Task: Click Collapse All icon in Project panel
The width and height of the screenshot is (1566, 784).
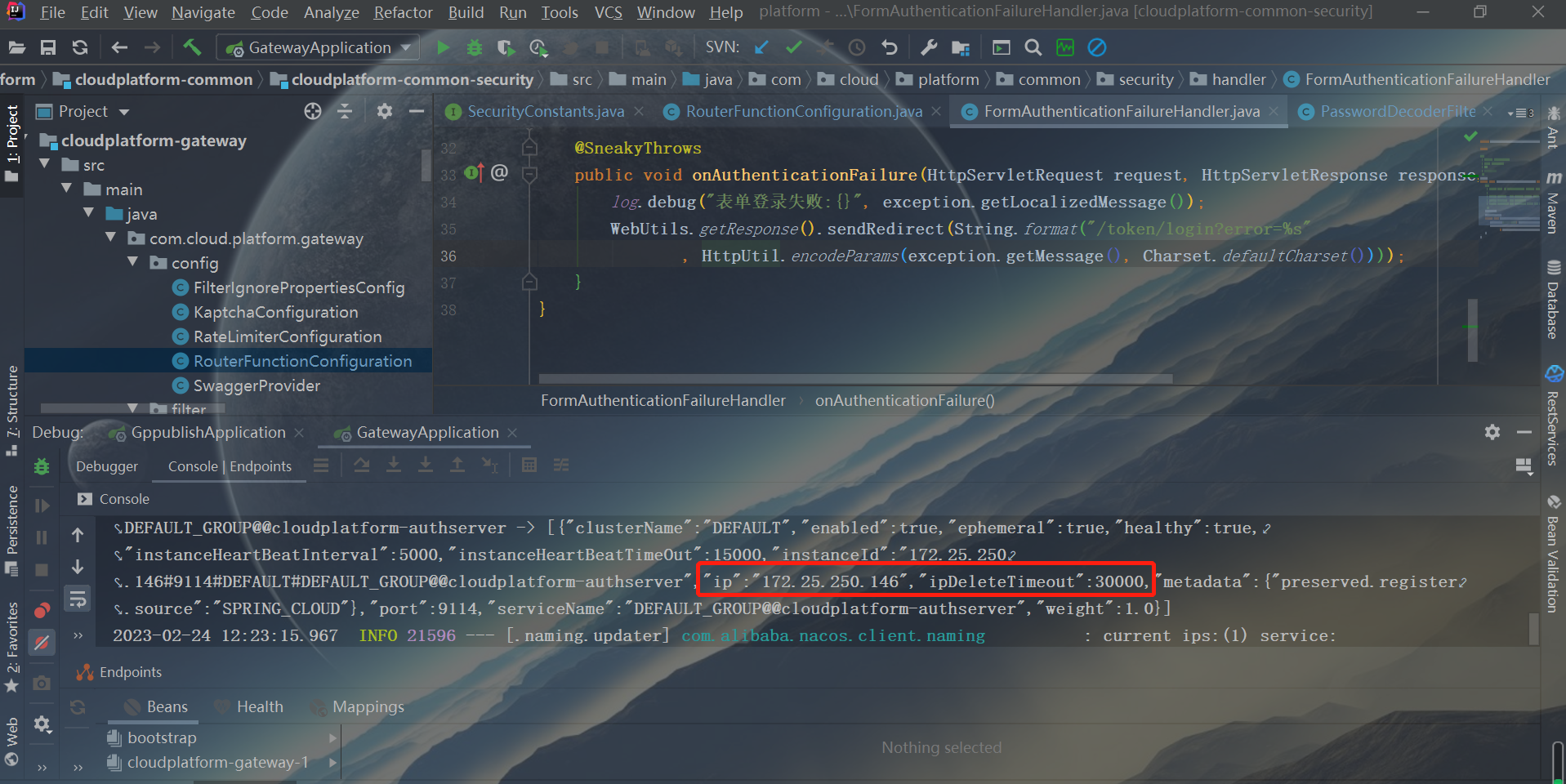Action: click(x=345, y=111)
